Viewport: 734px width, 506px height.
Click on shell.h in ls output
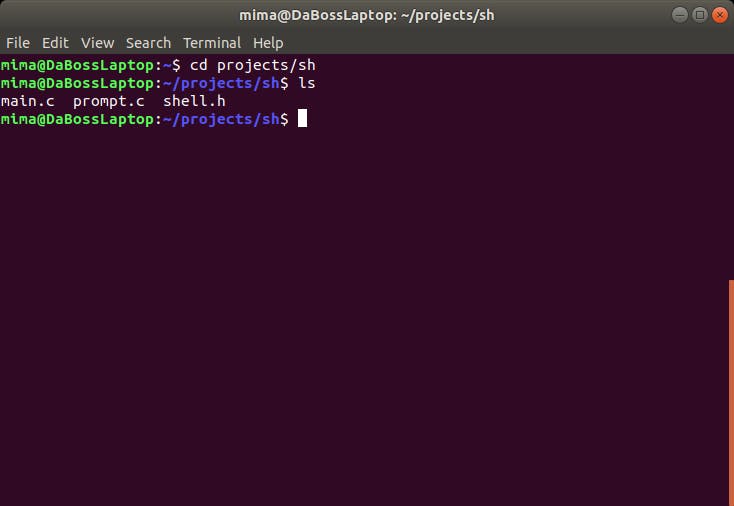[194, 101]
